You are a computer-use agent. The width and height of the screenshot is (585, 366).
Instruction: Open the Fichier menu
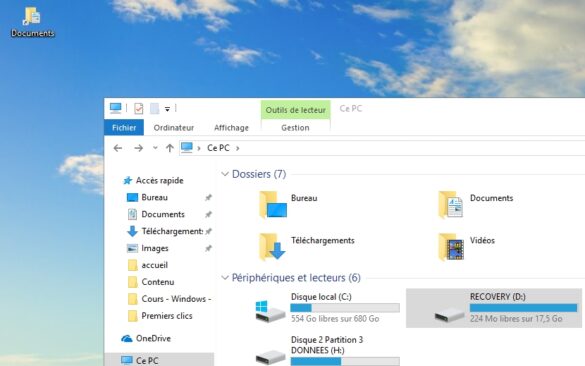(124, 128)
